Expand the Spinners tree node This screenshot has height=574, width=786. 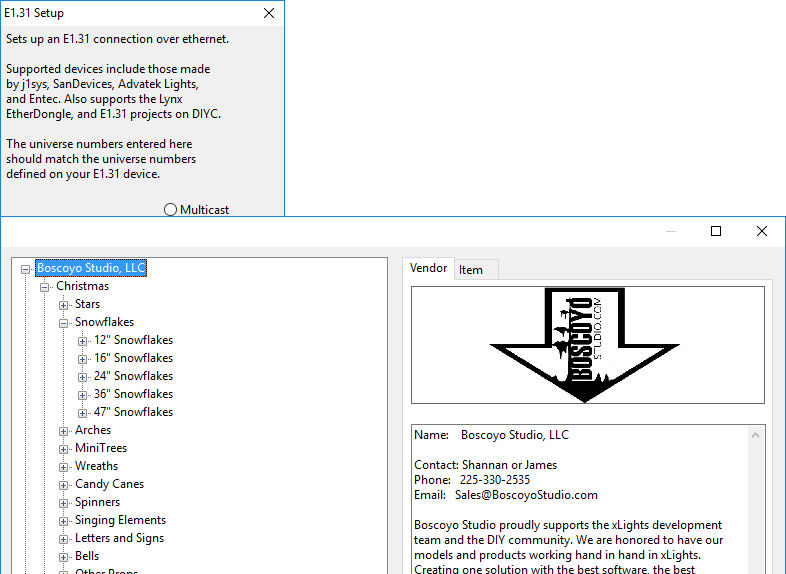(x=63, y=503)
